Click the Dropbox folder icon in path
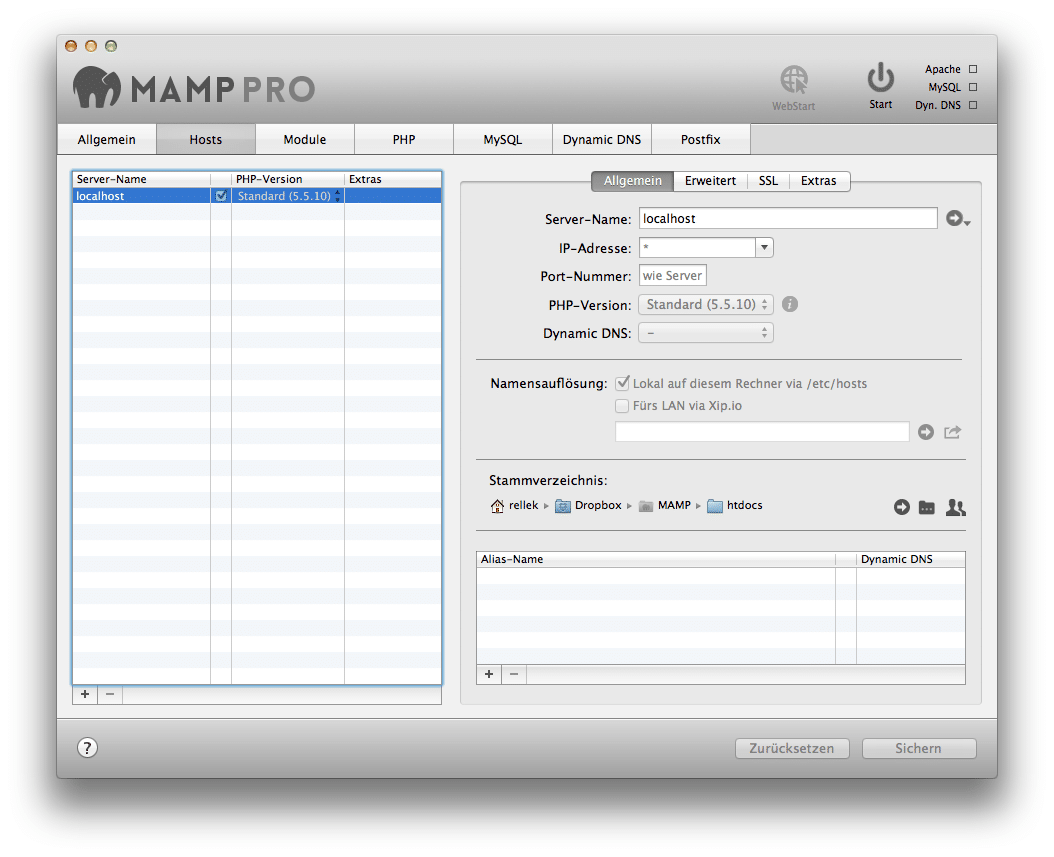The image size is (1054, 857). pyautogui.click(x=563, y=505)
